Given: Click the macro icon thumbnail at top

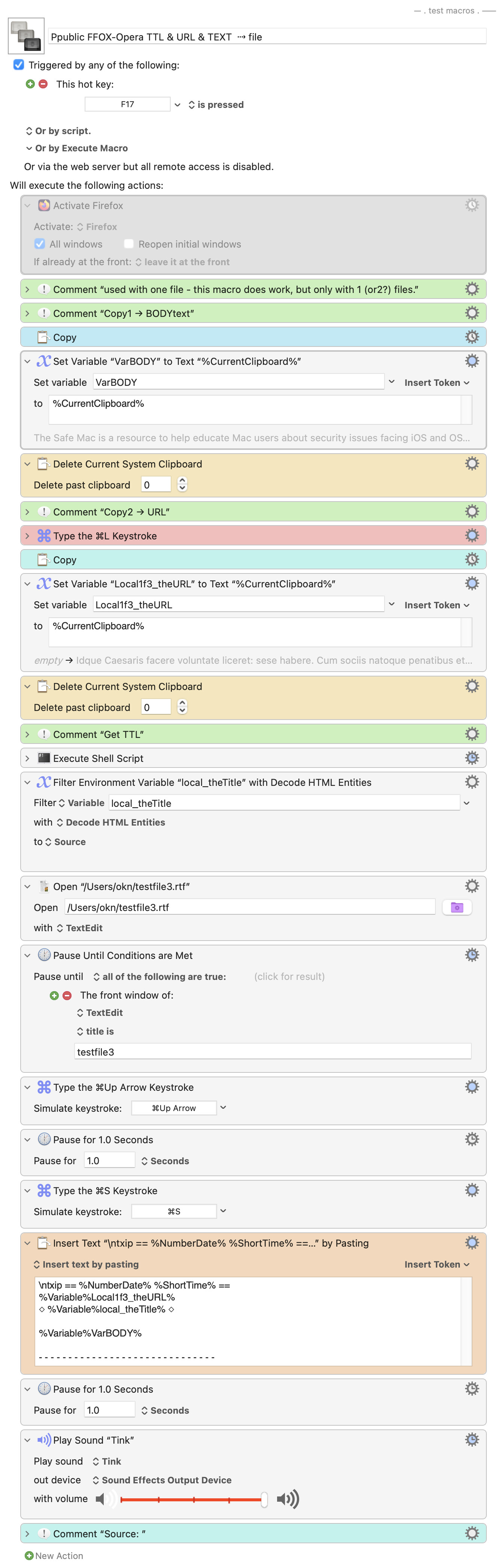Looking at the screenshot, I should point(26,36).
